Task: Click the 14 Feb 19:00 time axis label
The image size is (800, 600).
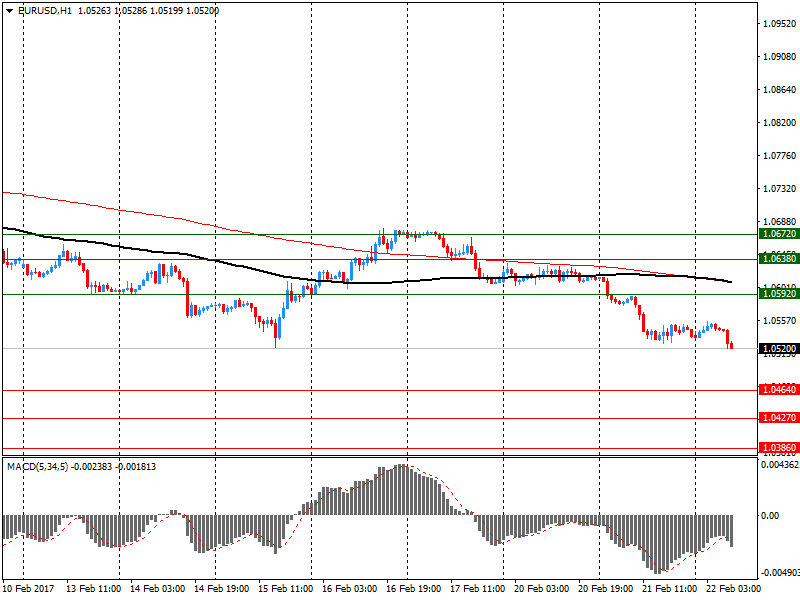Action: 222,589
